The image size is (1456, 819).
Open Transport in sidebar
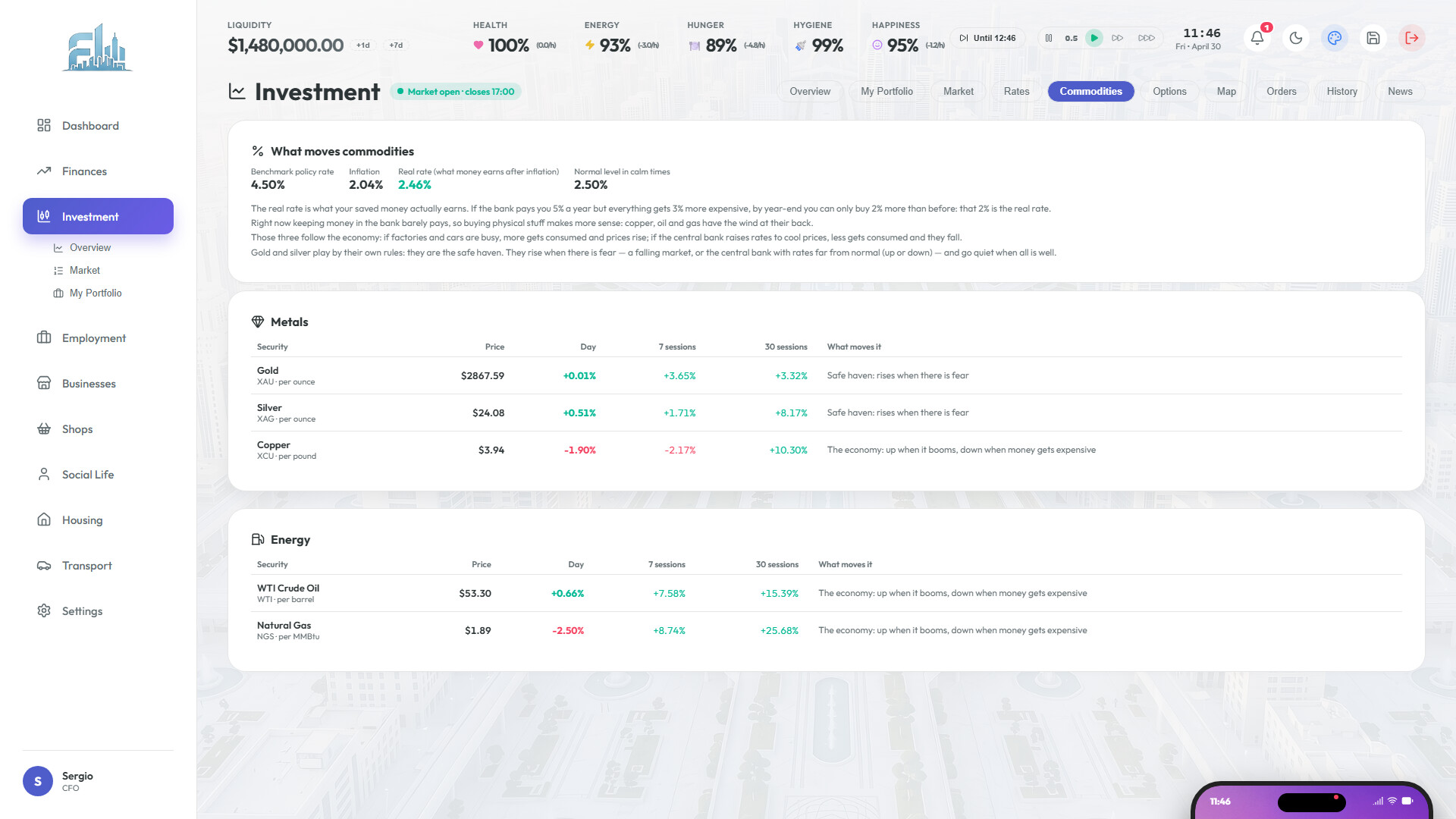[98, 566]
